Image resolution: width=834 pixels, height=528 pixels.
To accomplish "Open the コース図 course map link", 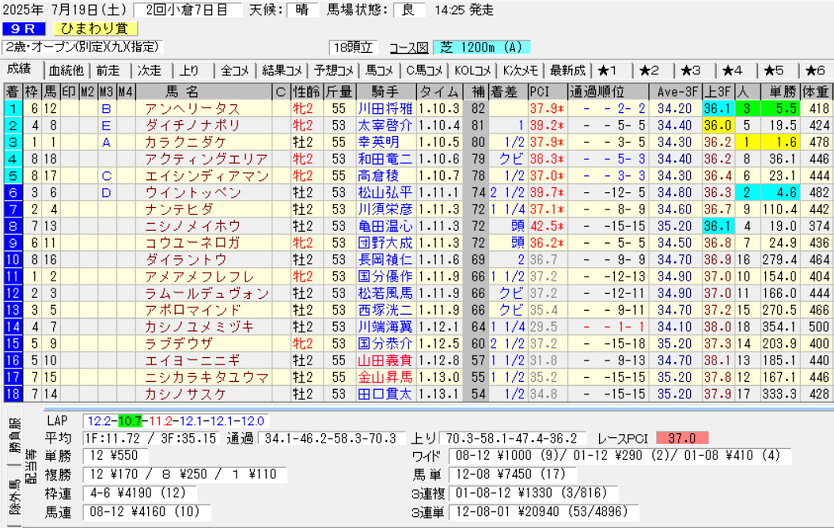I will click(x=408, y=48).
